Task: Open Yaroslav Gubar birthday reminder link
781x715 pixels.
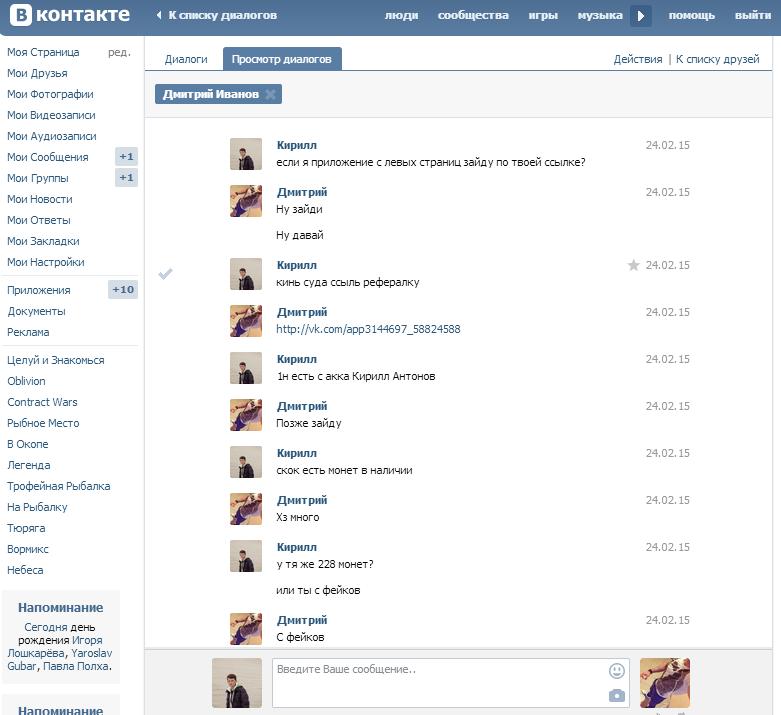Action: pos(60,659)
